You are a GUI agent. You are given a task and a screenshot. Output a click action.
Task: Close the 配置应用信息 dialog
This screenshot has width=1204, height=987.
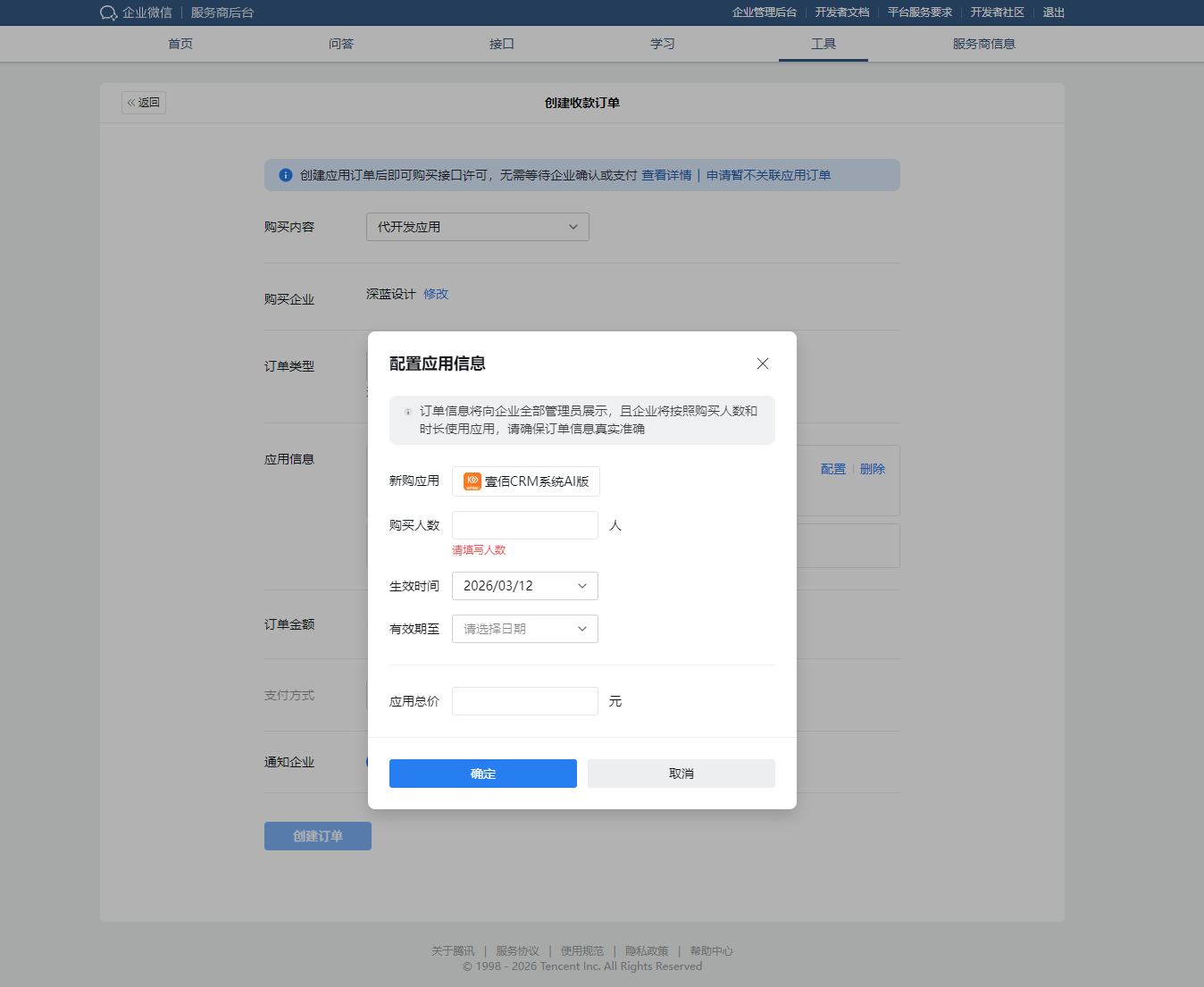click(x=762, y=364)
